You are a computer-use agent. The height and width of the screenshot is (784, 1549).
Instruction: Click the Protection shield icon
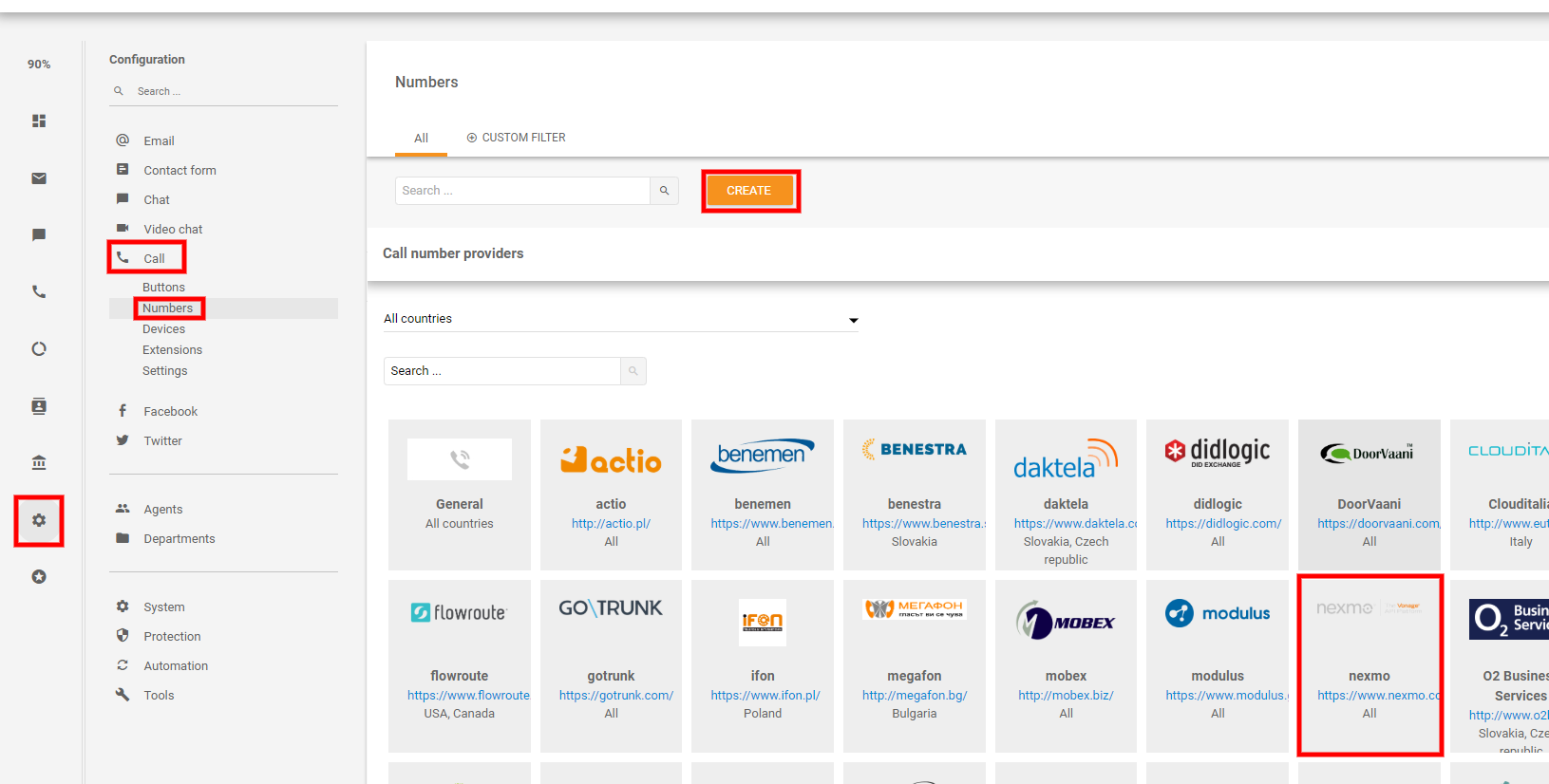pos(123,635)
